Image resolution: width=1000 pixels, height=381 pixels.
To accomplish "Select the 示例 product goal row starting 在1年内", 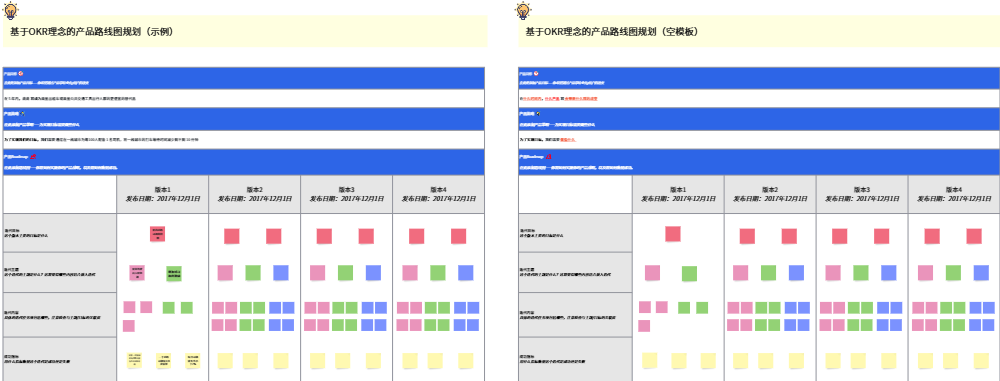I will tap(244, 99).
